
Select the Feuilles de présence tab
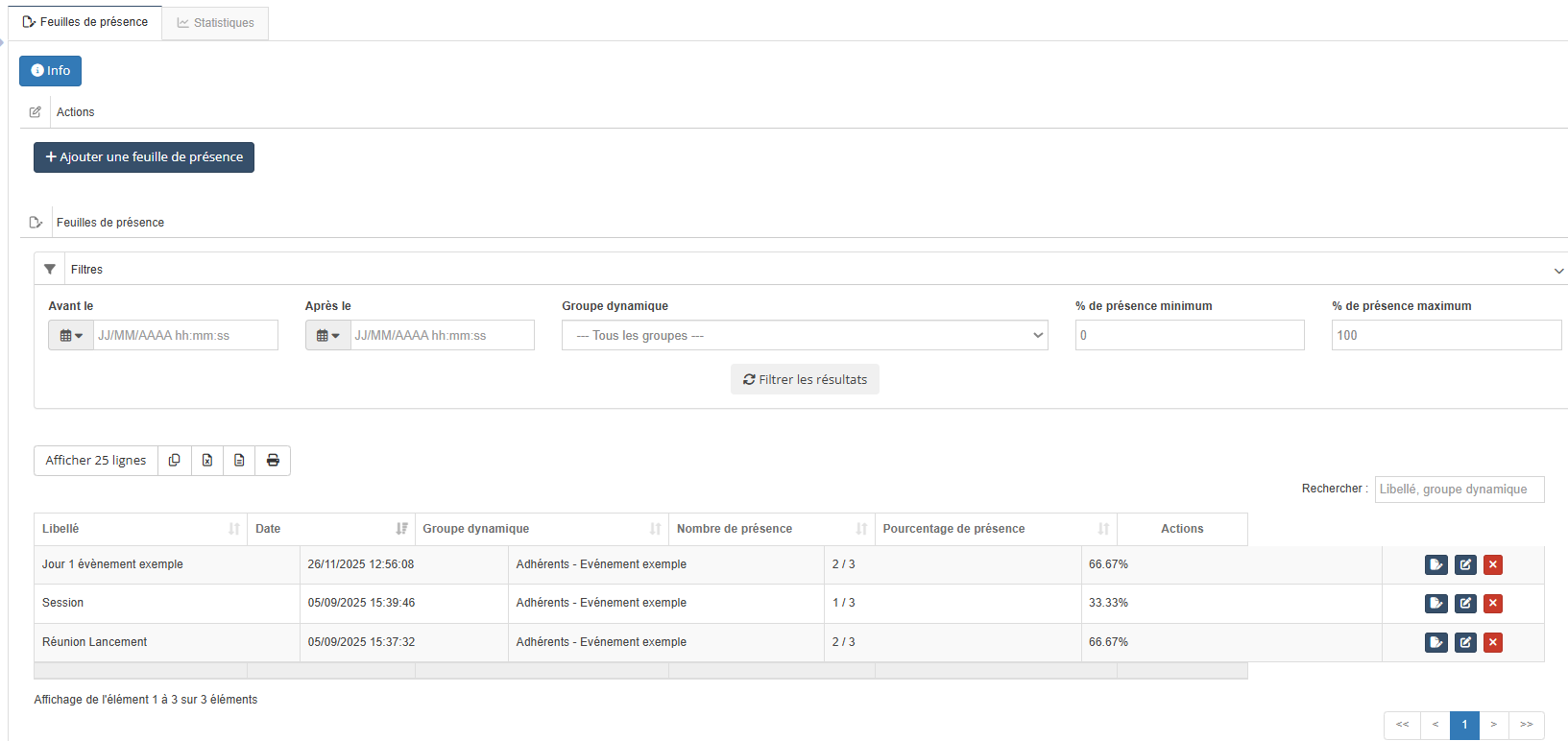[85, 22]
